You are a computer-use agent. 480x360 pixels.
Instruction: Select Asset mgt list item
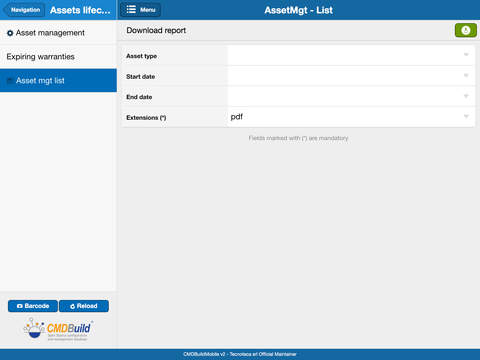pos(58,80)
